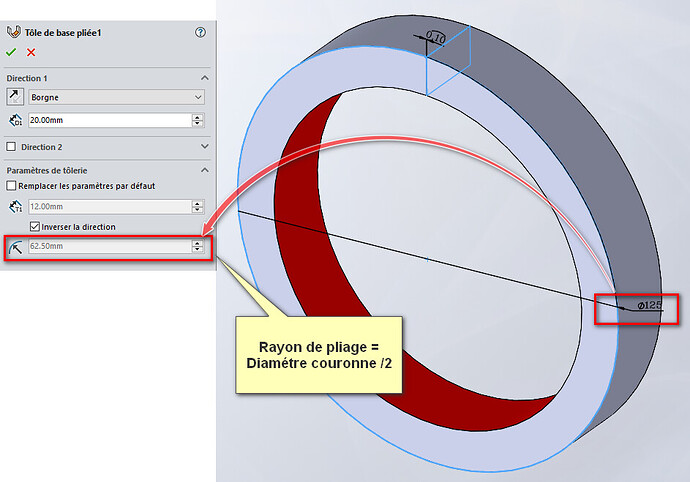This screenshot has height=482, width=690.
Task: Uncheck Inverser la direction
Action: (x=35, y=227)
